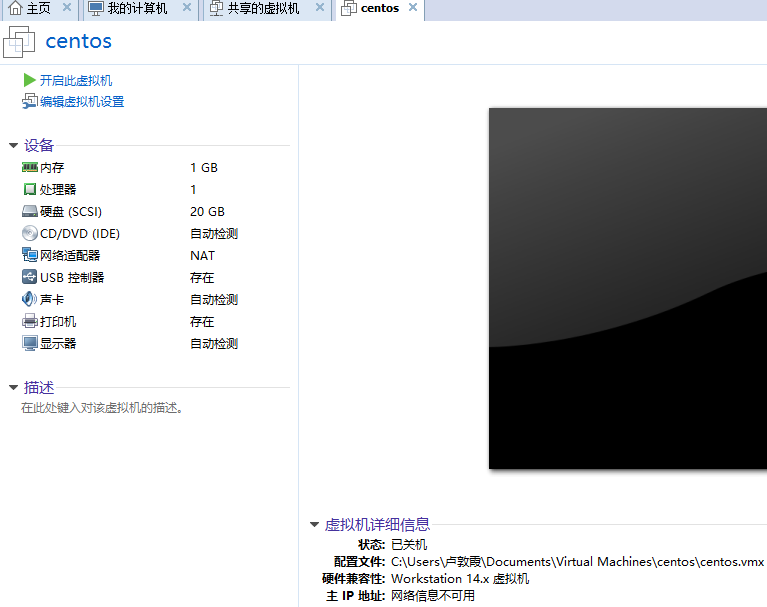
Task: Click the processor (处理器) icon
Action: tap(29, 189)
